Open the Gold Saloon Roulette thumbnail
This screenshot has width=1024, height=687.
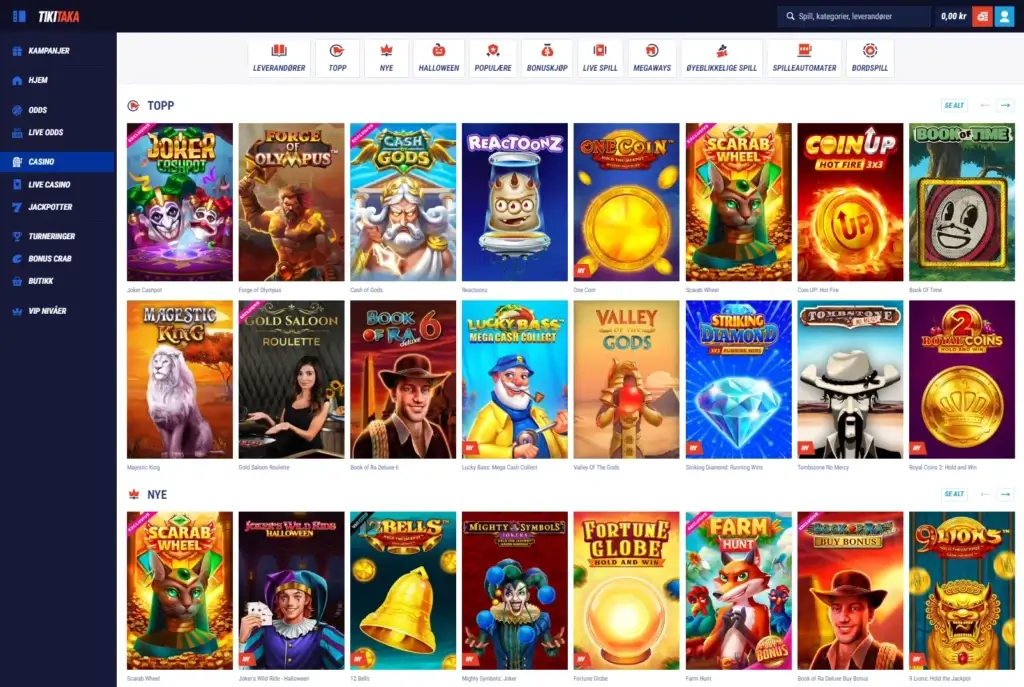tap(291, 379)
